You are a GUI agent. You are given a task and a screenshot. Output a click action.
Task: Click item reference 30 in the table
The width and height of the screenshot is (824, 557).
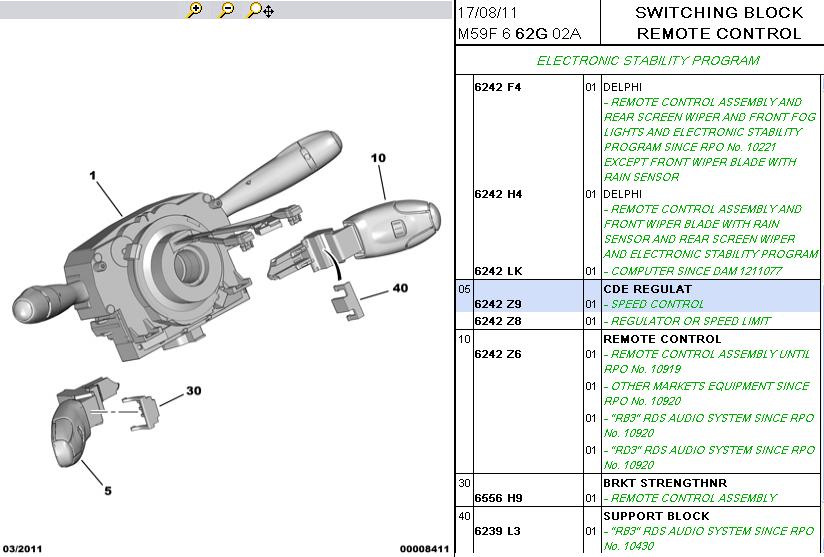point(464,483)
